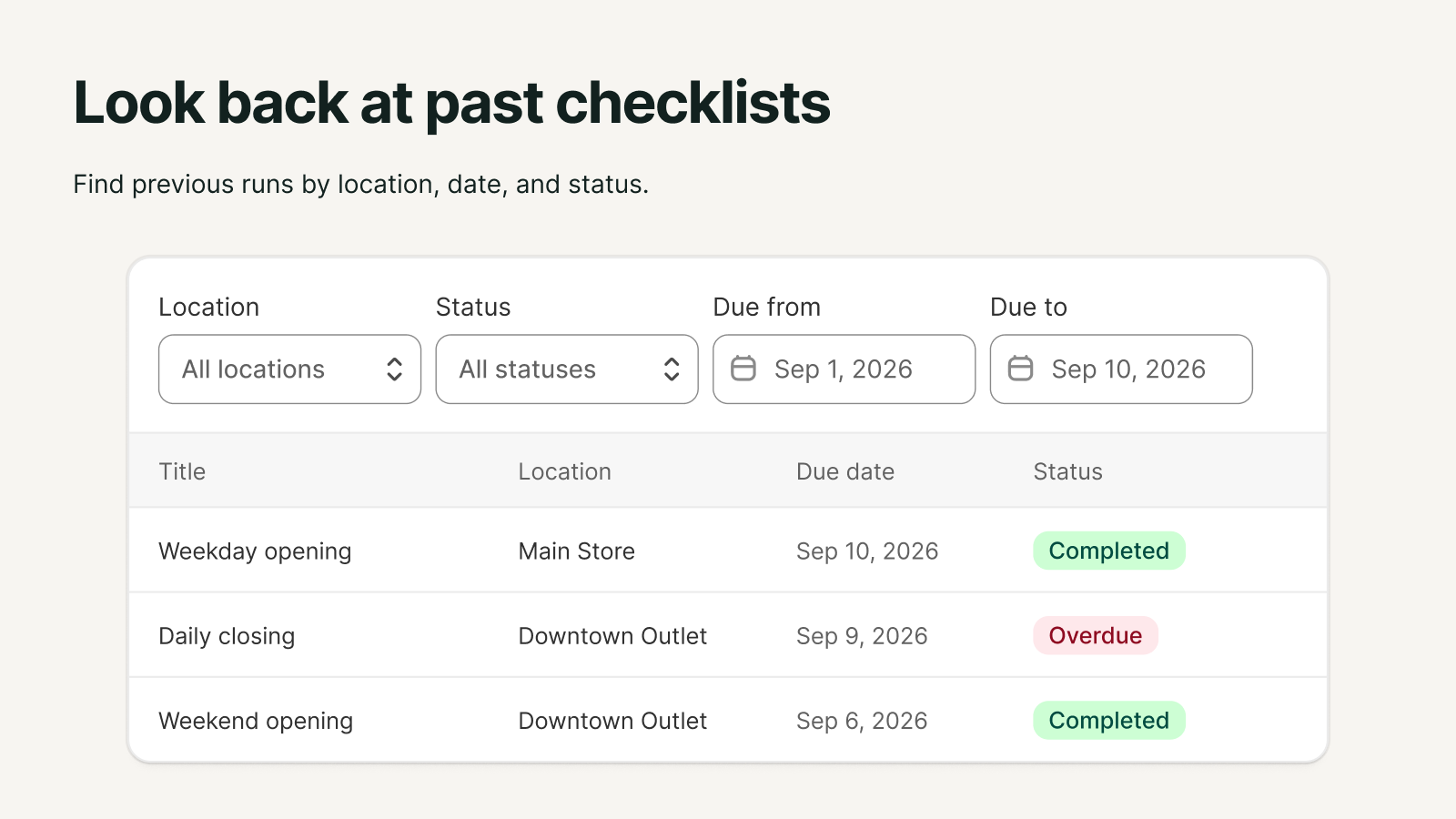Image resolution: width=1456 pixels, height=819 pixels.
Task: Sort by the Title column header
Action: [182, 471]
